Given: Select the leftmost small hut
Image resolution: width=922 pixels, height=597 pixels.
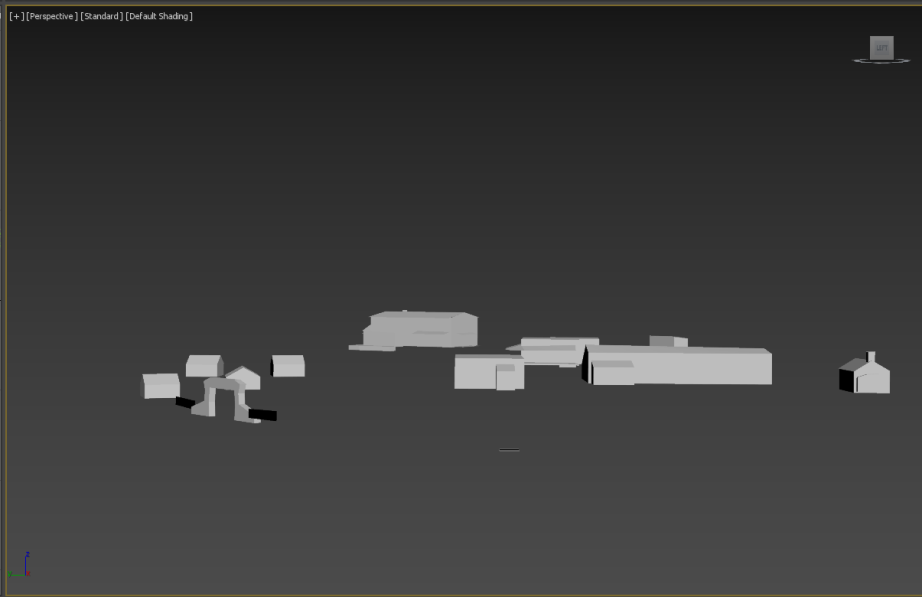Looking at the screenshot, I should click(x=161, y=386).
